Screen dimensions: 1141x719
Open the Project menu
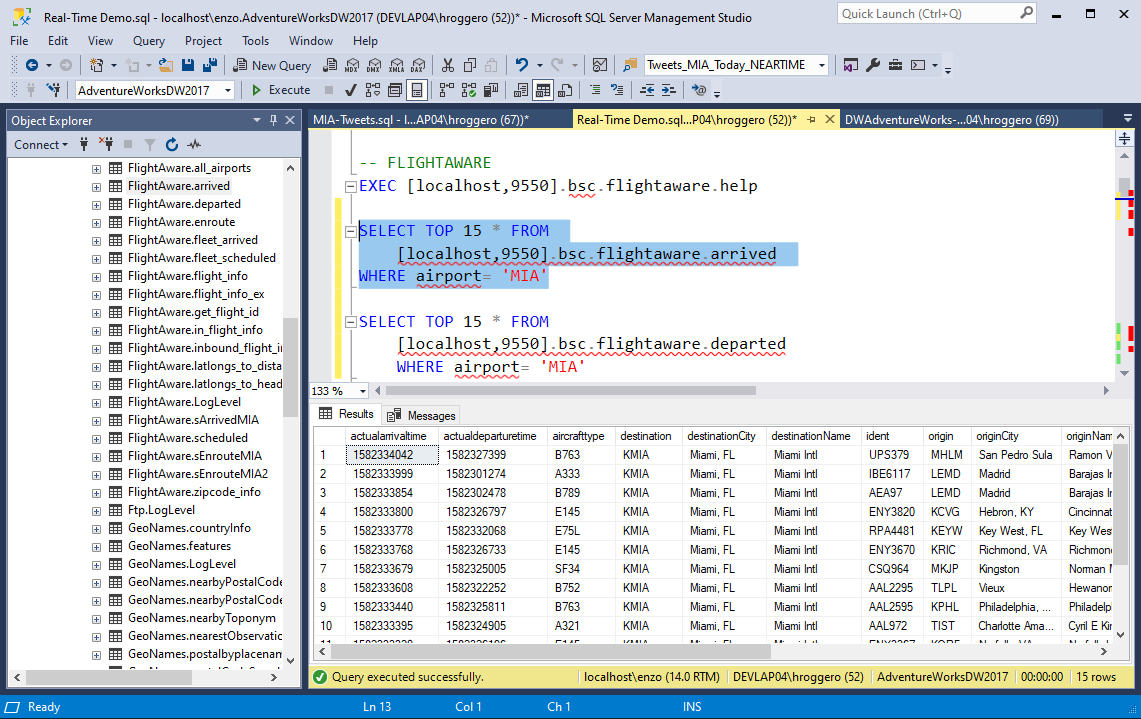(203, 41)
